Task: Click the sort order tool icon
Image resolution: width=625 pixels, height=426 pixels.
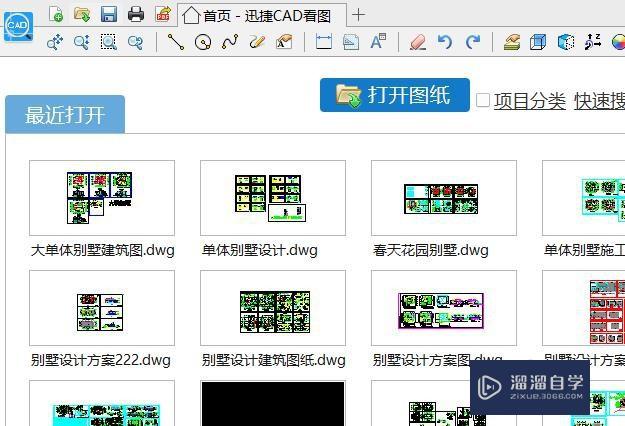Action: (x=593, y=42)
